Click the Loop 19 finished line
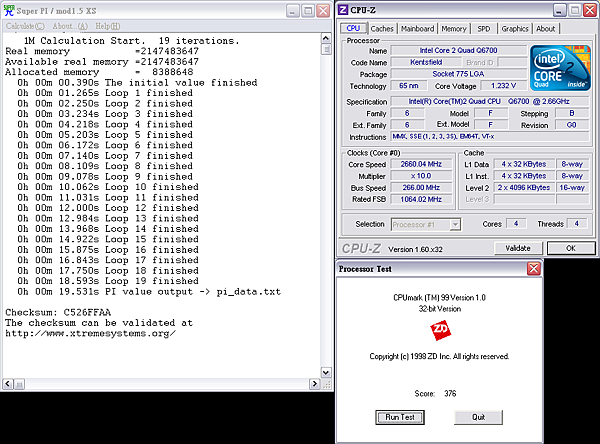600x444 pixels. click(108, 281)
